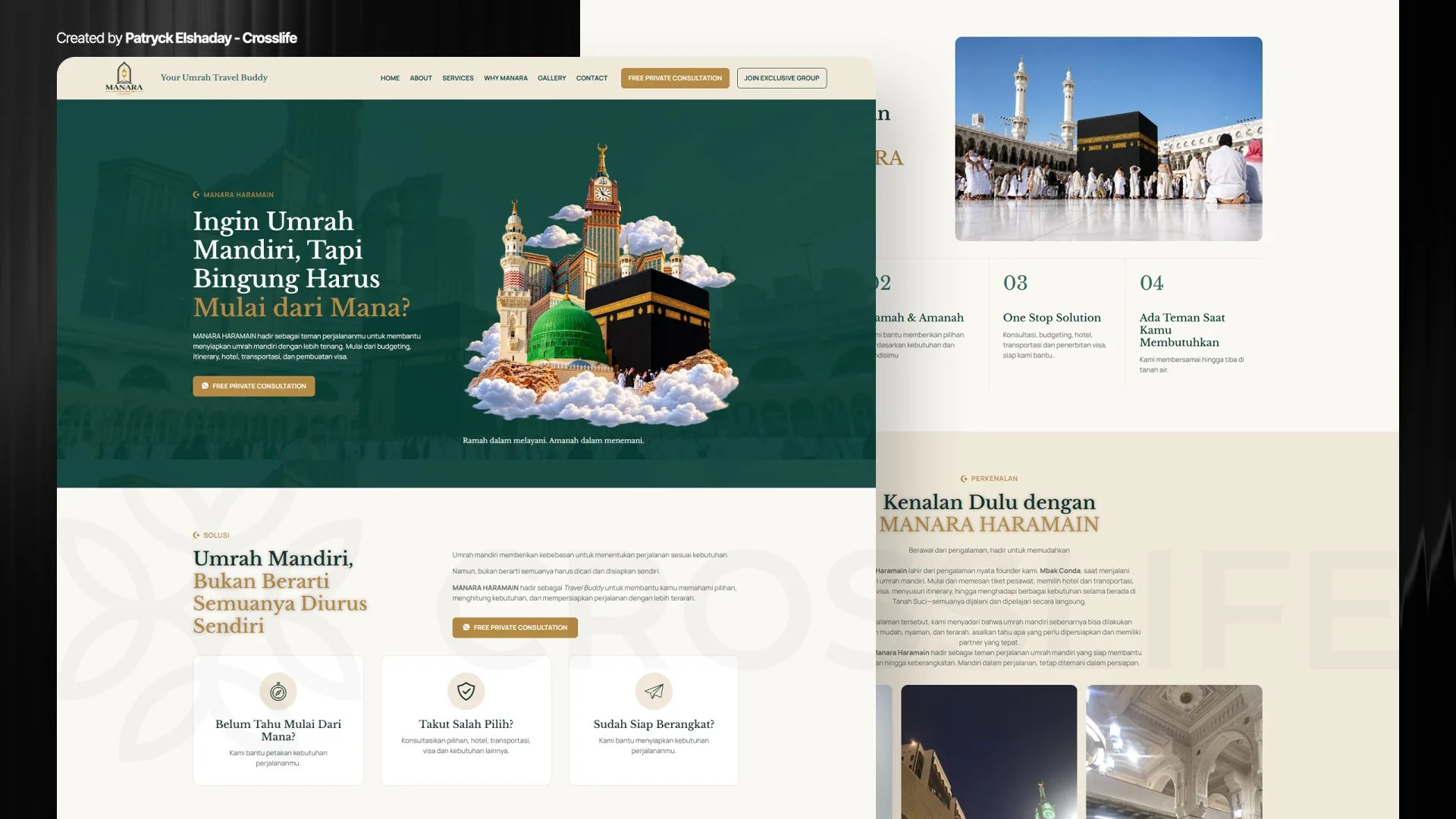The height and width of the screenshot is (819, 1456).
Task: Click the '04' feature number
Action: 1151,283
